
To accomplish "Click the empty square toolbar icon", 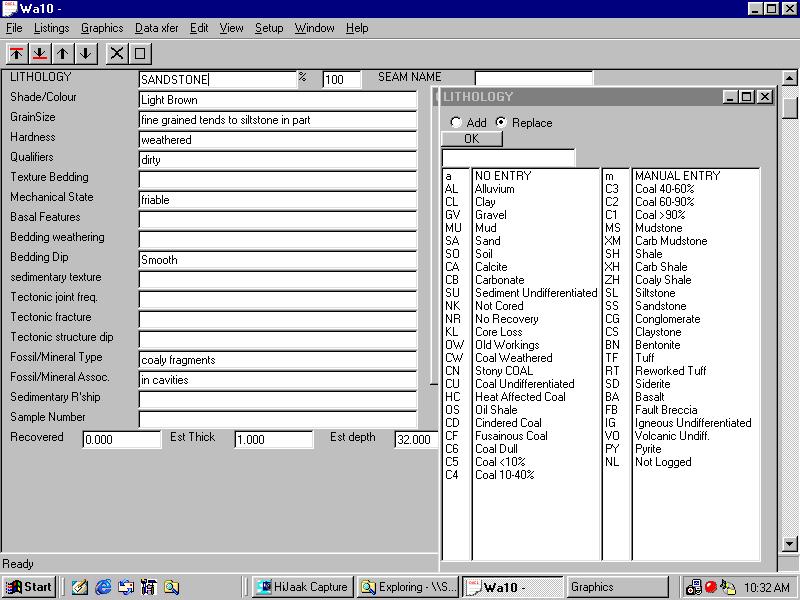I will [140, 53].
